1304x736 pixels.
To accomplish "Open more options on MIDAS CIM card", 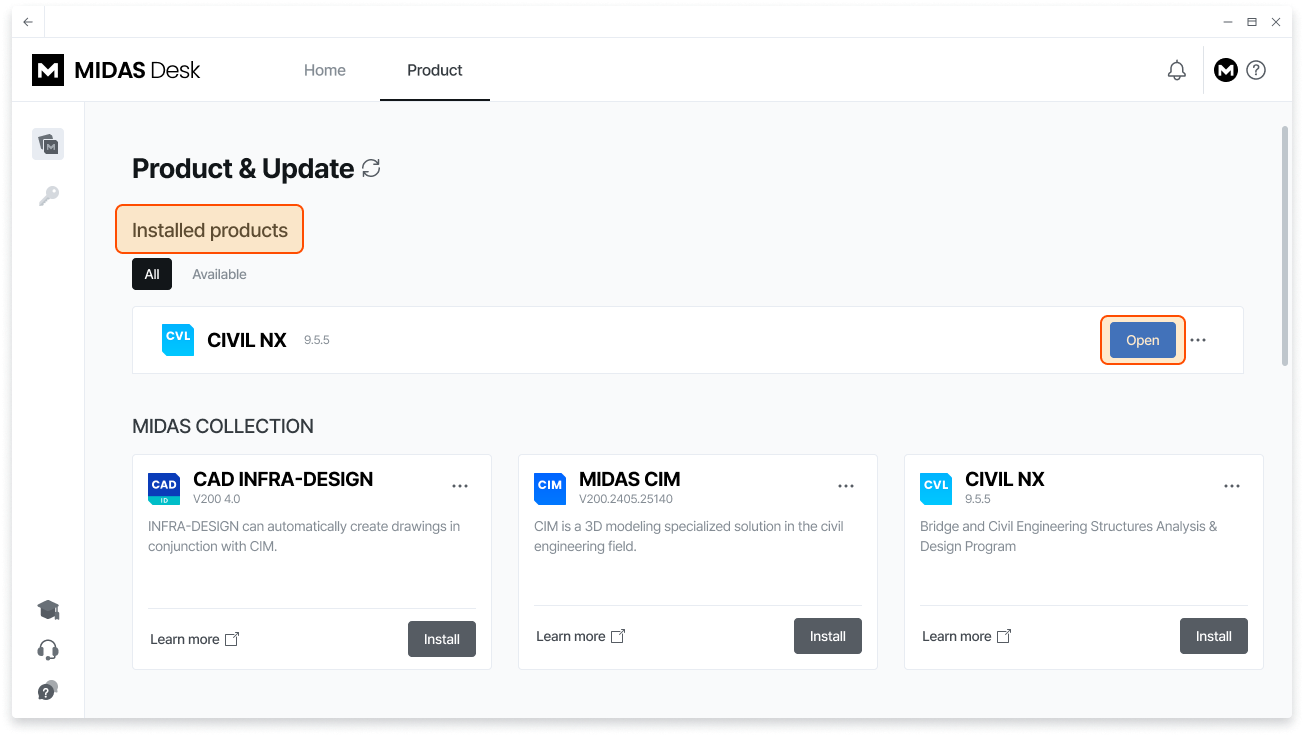I will [846, 486].
